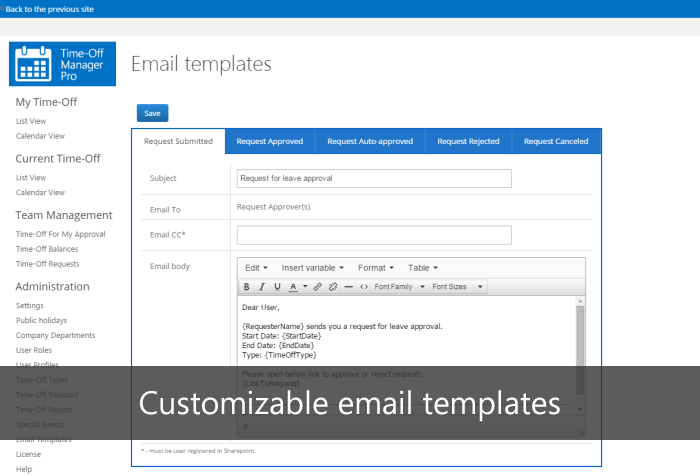
Task: Click the My Time-Off section heading
Action: tap(46, 102)
